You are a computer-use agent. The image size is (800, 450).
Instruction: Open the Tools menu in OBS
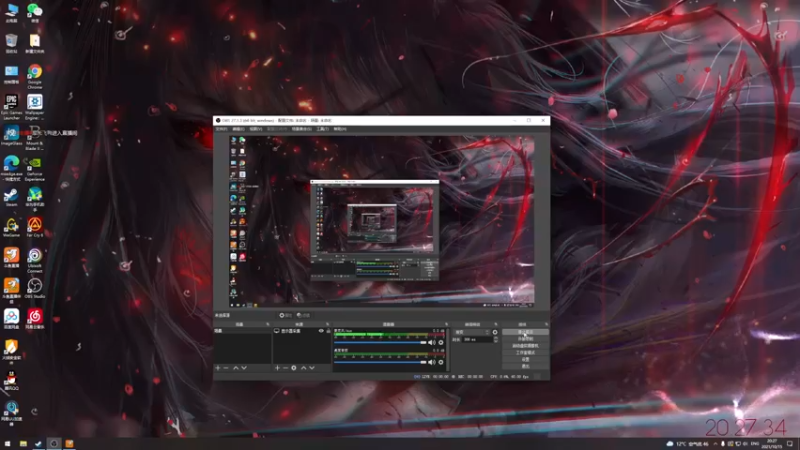322,129
